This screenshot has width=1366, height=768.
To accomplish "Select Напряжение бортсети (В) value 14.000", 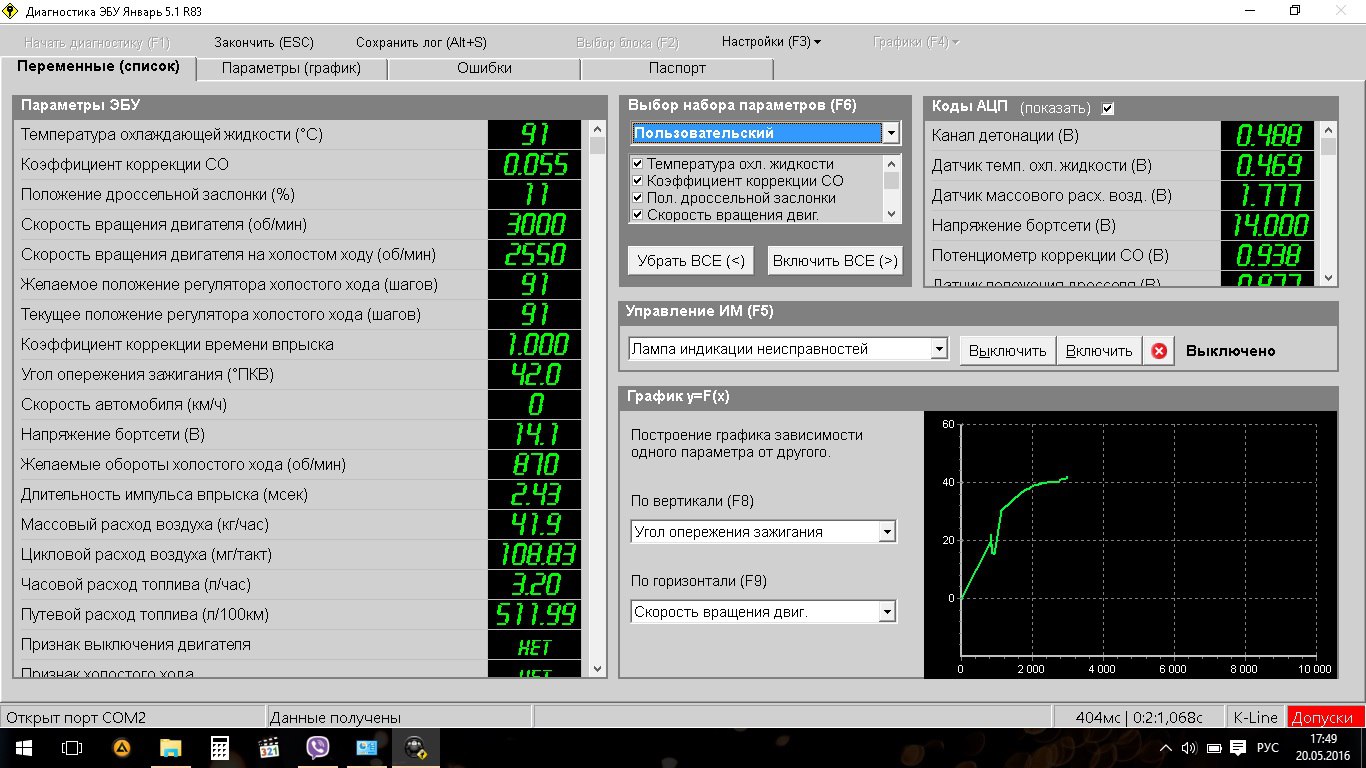I will click(1269, 225).
